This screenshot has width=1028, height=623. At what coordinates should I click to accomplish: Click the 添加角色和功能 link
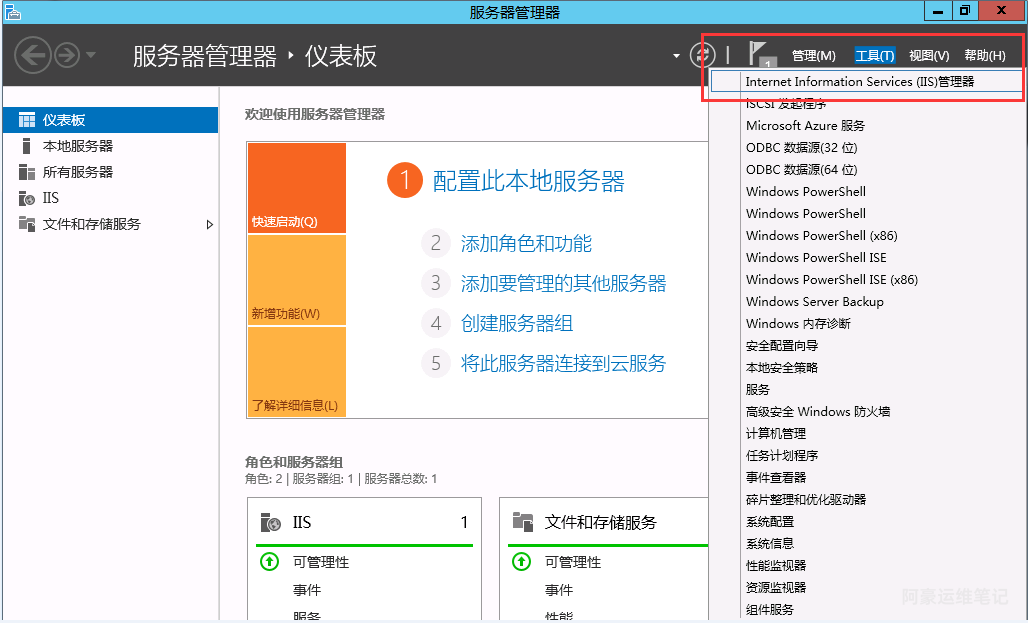point(526,244)
